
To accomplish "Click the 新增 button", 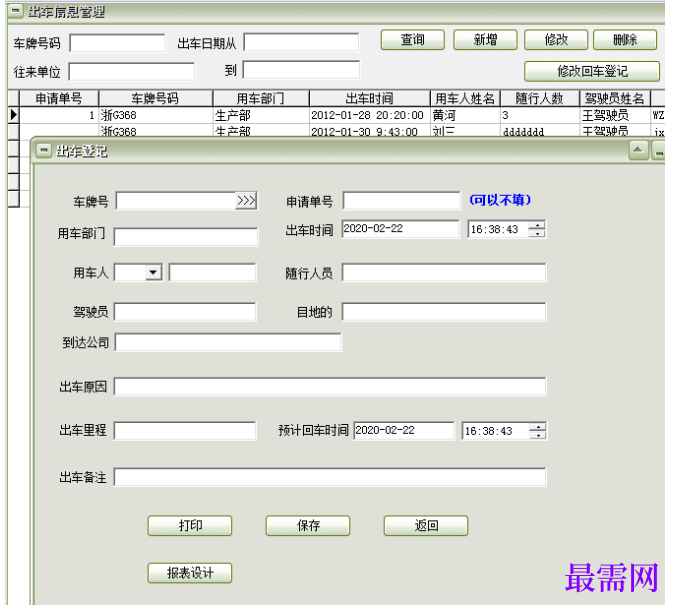I will [x=485, y=40].
